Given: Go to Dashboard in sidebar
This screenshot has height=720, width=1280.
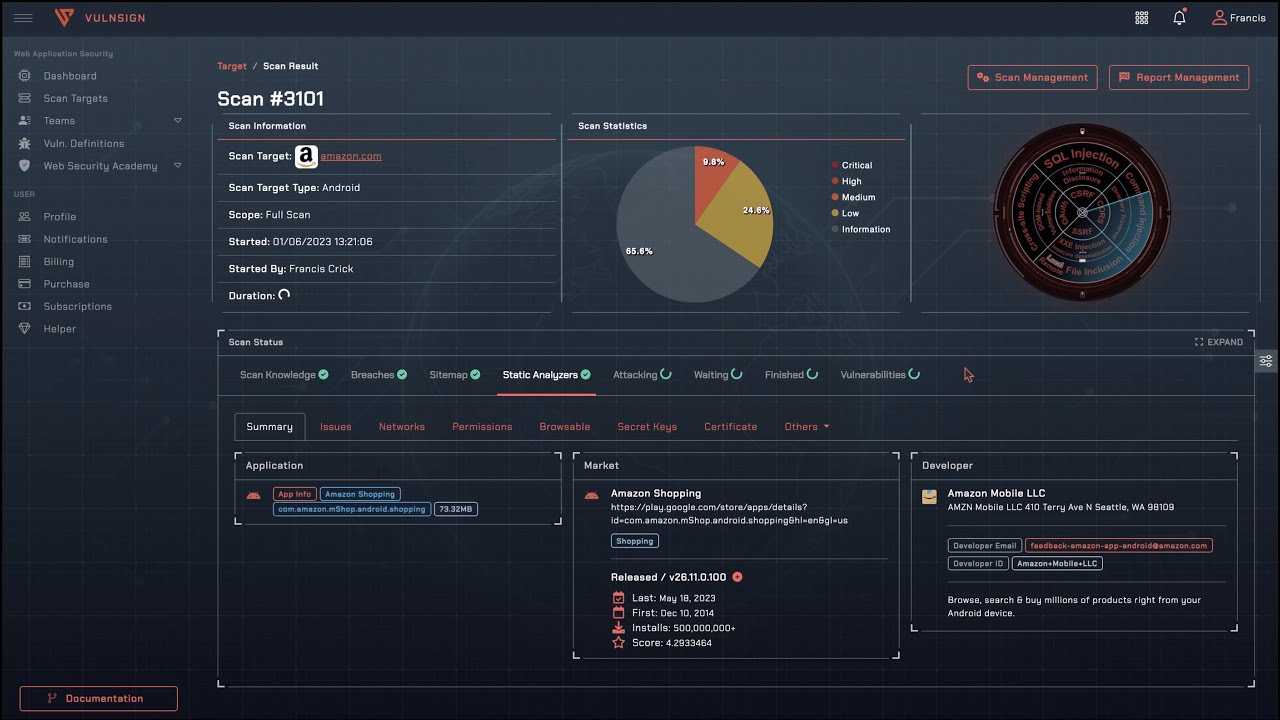Looking at the screenshot, I should click(x=70, y=76).
